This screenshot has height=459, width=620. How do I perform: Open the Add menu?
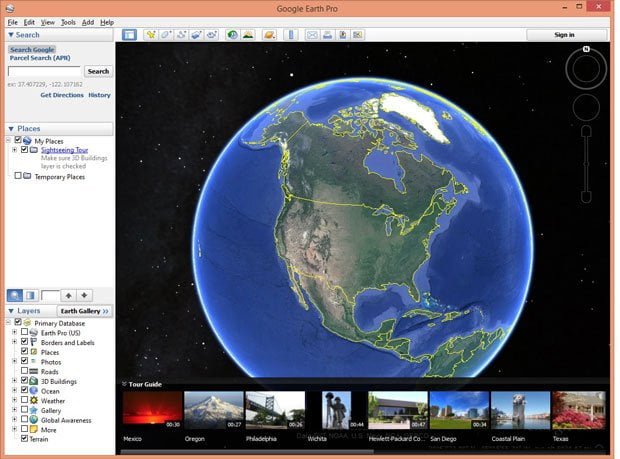point(88,22)
